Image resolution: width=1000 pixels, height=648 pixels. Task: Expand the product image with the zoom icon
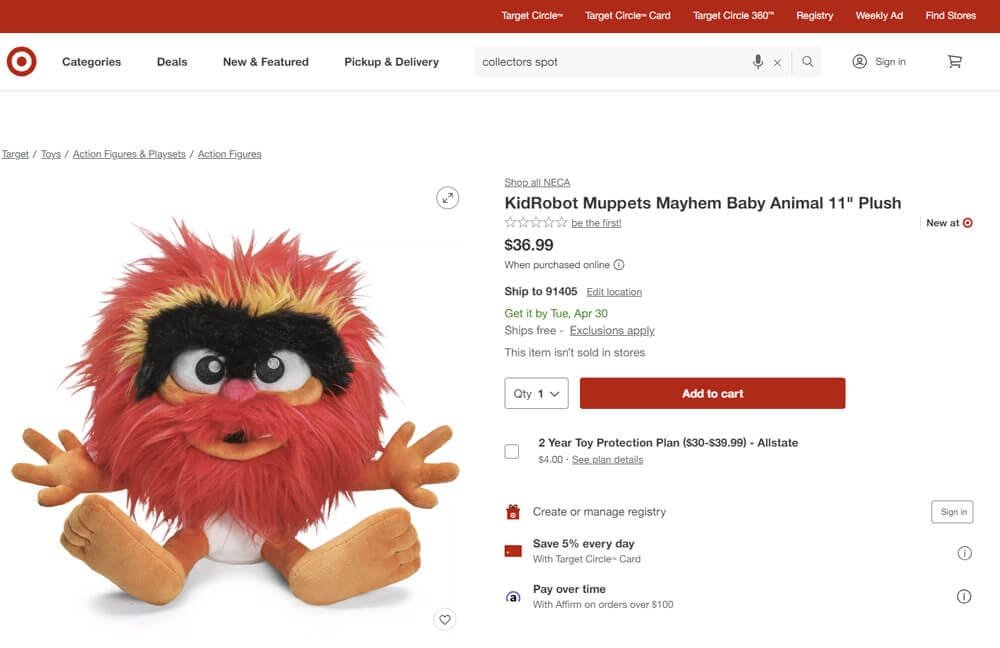[447, 197]
